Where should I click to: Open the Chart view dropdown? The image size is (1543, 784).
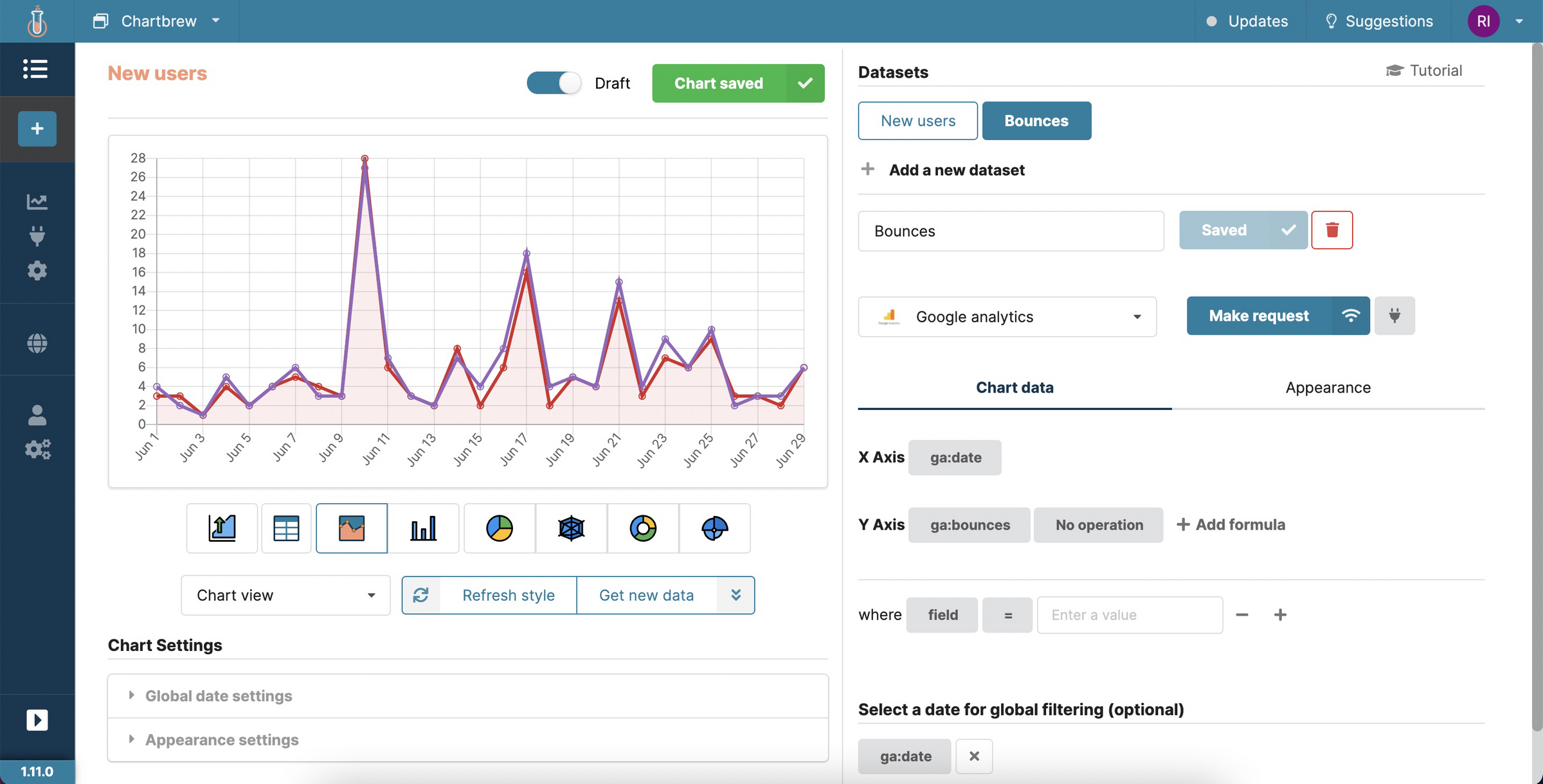pos(285,595)
